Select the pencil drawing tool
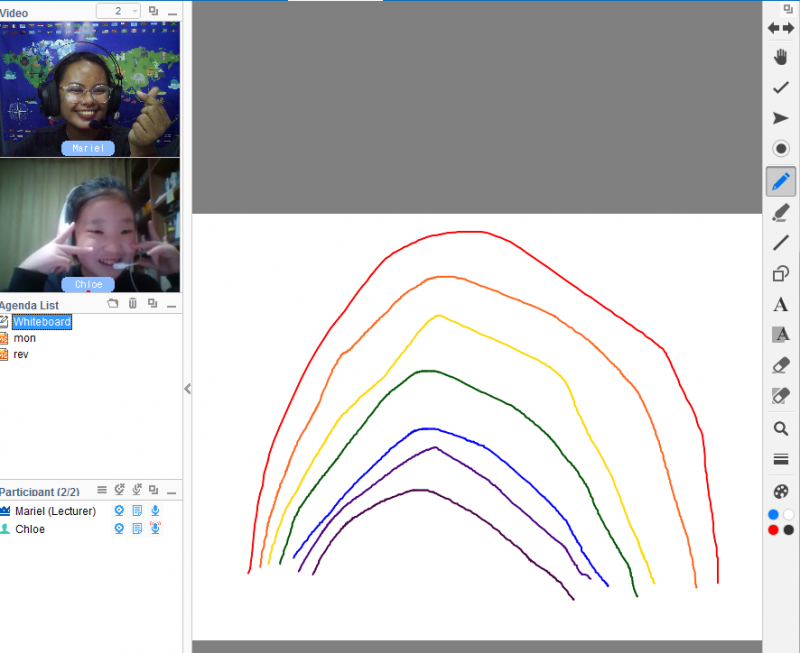The image size is (800, 653). (781, 181)
